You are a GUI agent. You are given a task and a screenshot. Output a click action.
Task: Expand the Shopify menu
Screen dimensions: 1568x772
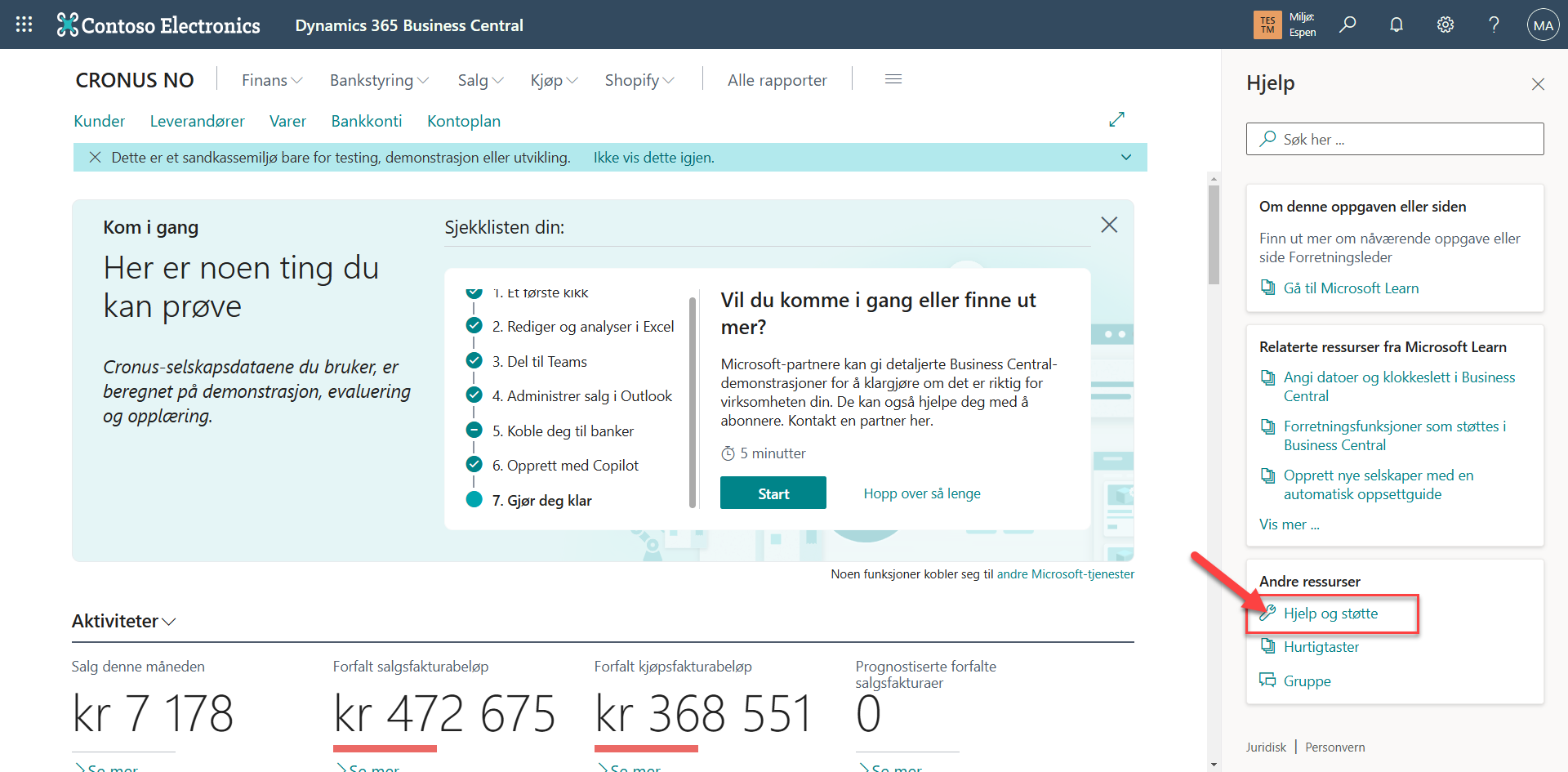pyautogui.click(x=639, y=80)
